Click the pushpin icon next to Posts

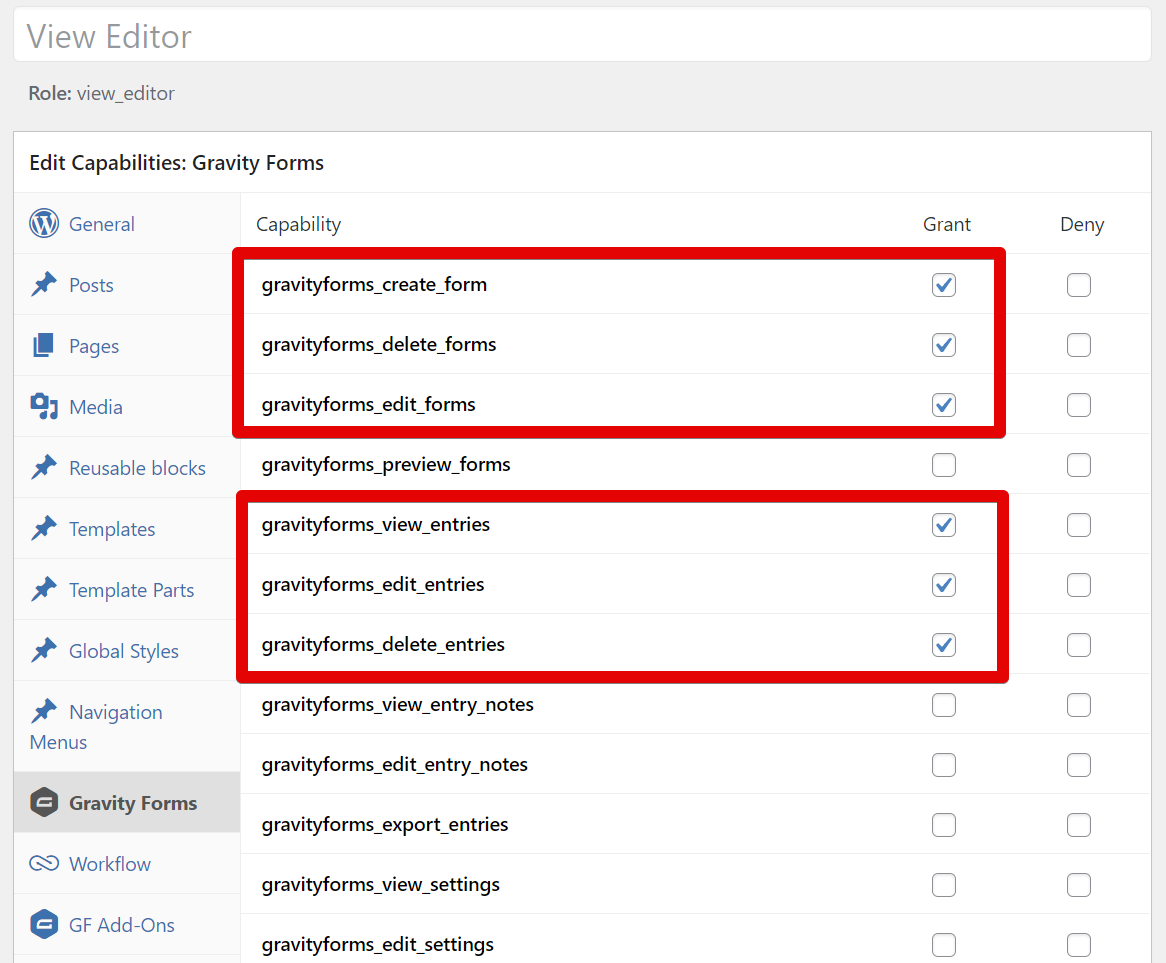click(x=44, y=285)
